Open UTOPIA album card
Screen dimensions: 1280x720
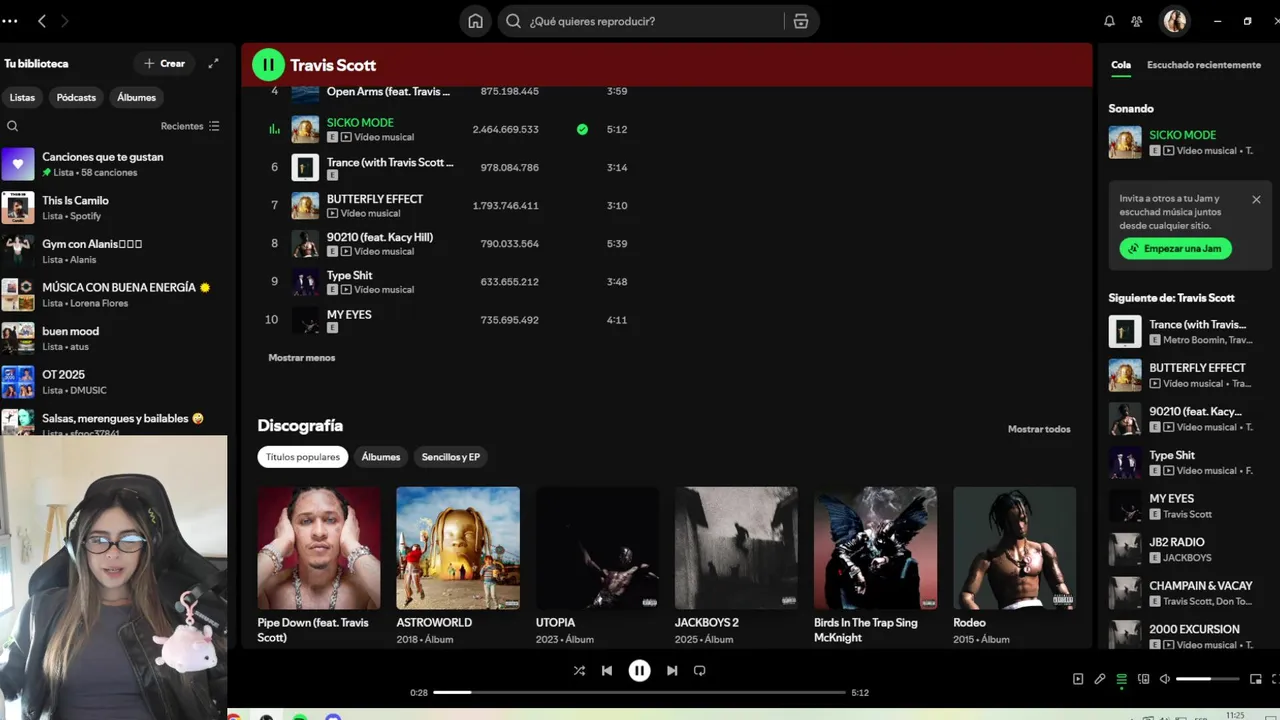click(x=597, y=565)
